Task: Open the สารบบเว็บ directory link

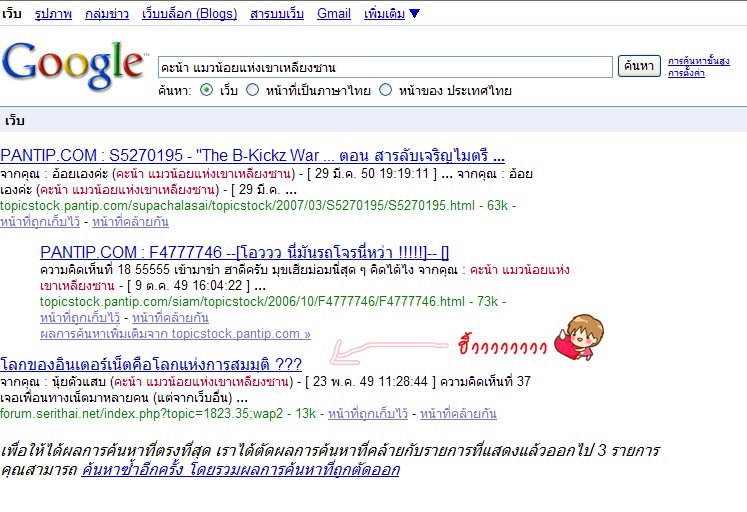Action: click(x=277, y=14)
